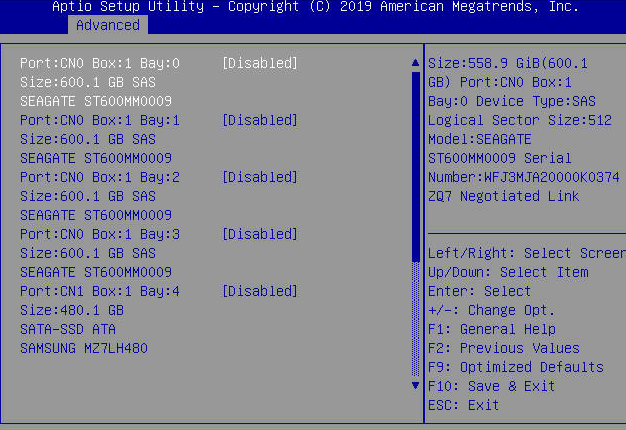This screenshot has width=626, height=430.
Task: Select the Port:CN0 Box:1 Bay:0 entry
Action: (x=100, y=63)
